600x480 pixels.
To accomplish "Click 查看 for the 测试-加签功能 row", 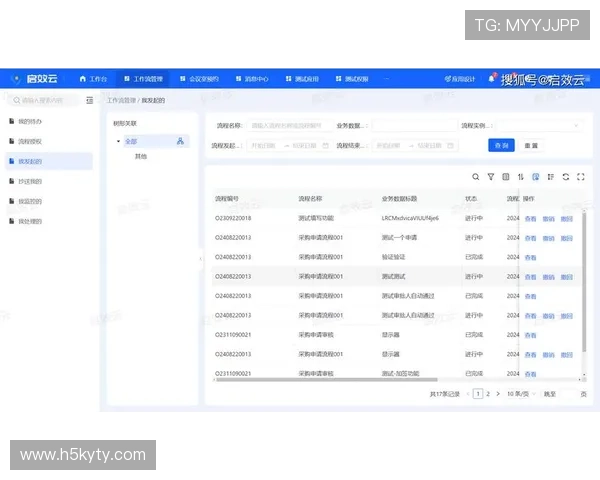I will point(530,374).
